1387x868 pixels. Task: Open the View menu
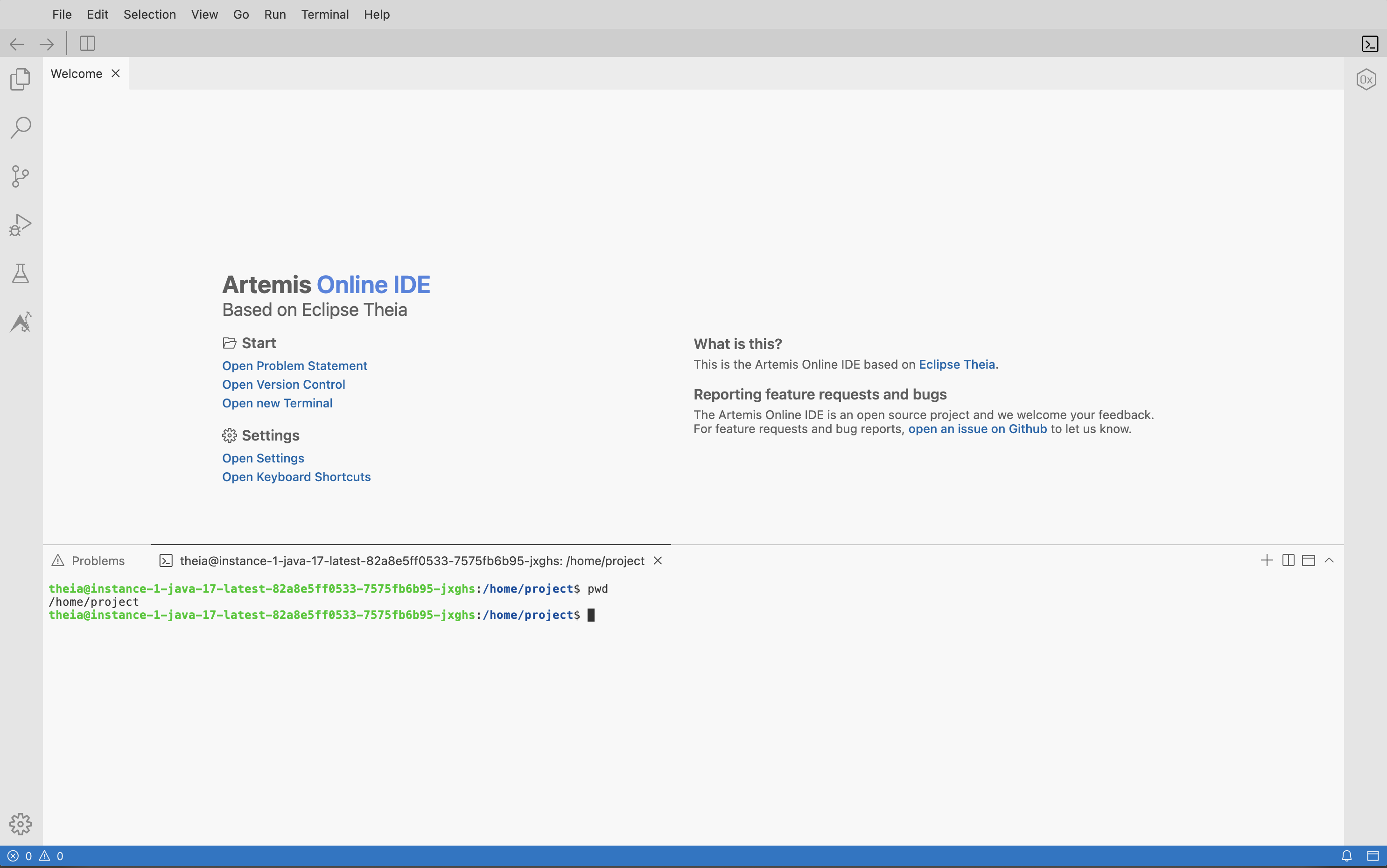tap(204, 14)
